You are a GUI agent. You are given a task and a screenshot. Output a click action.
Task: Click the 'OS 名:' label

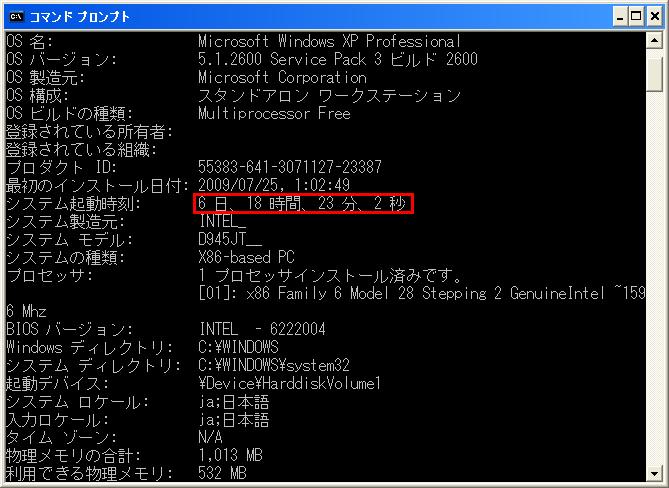click(x=29, y=41)
